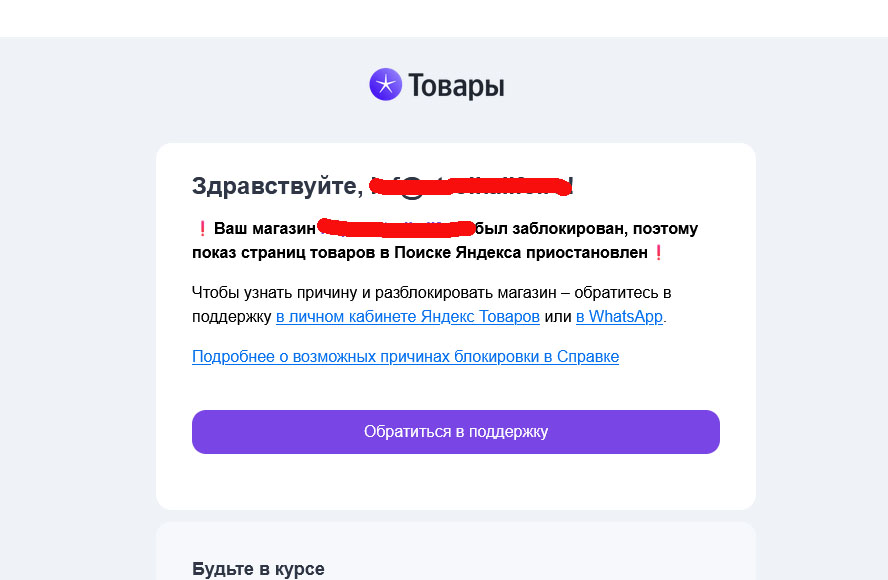Click the word "или" between the links
This screenshot has height=580, width=888.
pos(558,317)
